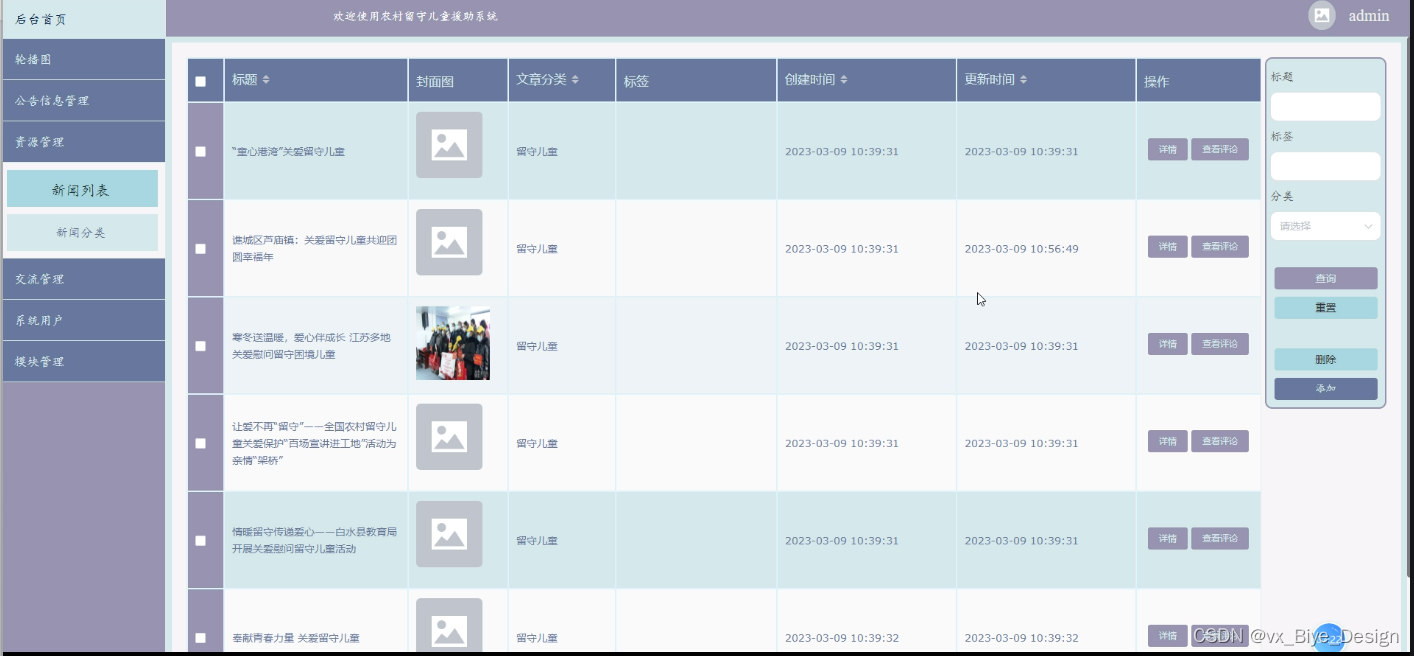1414x656 pixels.
Task: Click the admin avatar image icon
Action: coord(1322,15)
